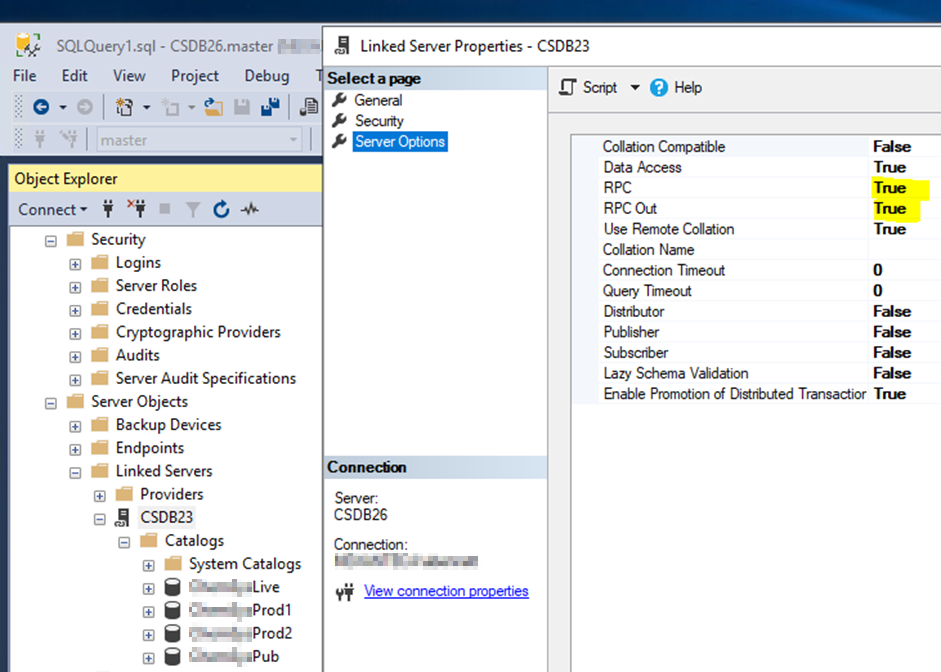
Task: Select the General page in Select a page
Action: 377,100
